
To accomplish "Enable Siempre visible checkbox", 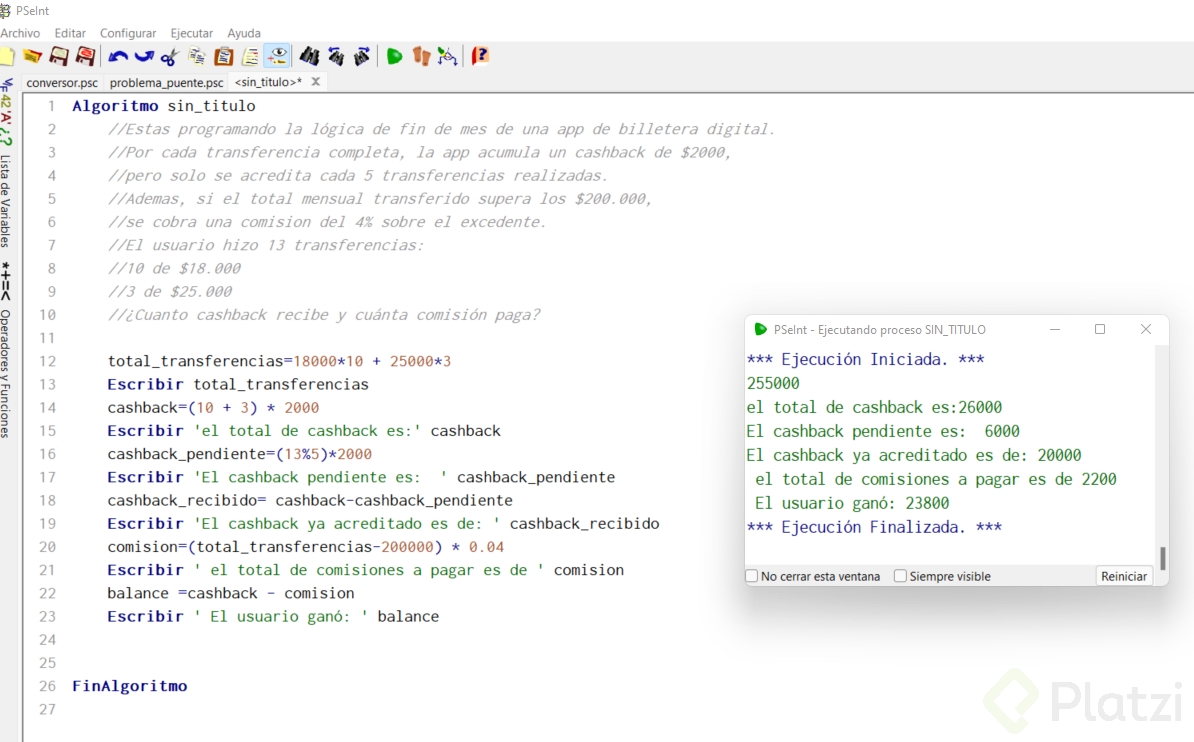I will pos(900,576).
